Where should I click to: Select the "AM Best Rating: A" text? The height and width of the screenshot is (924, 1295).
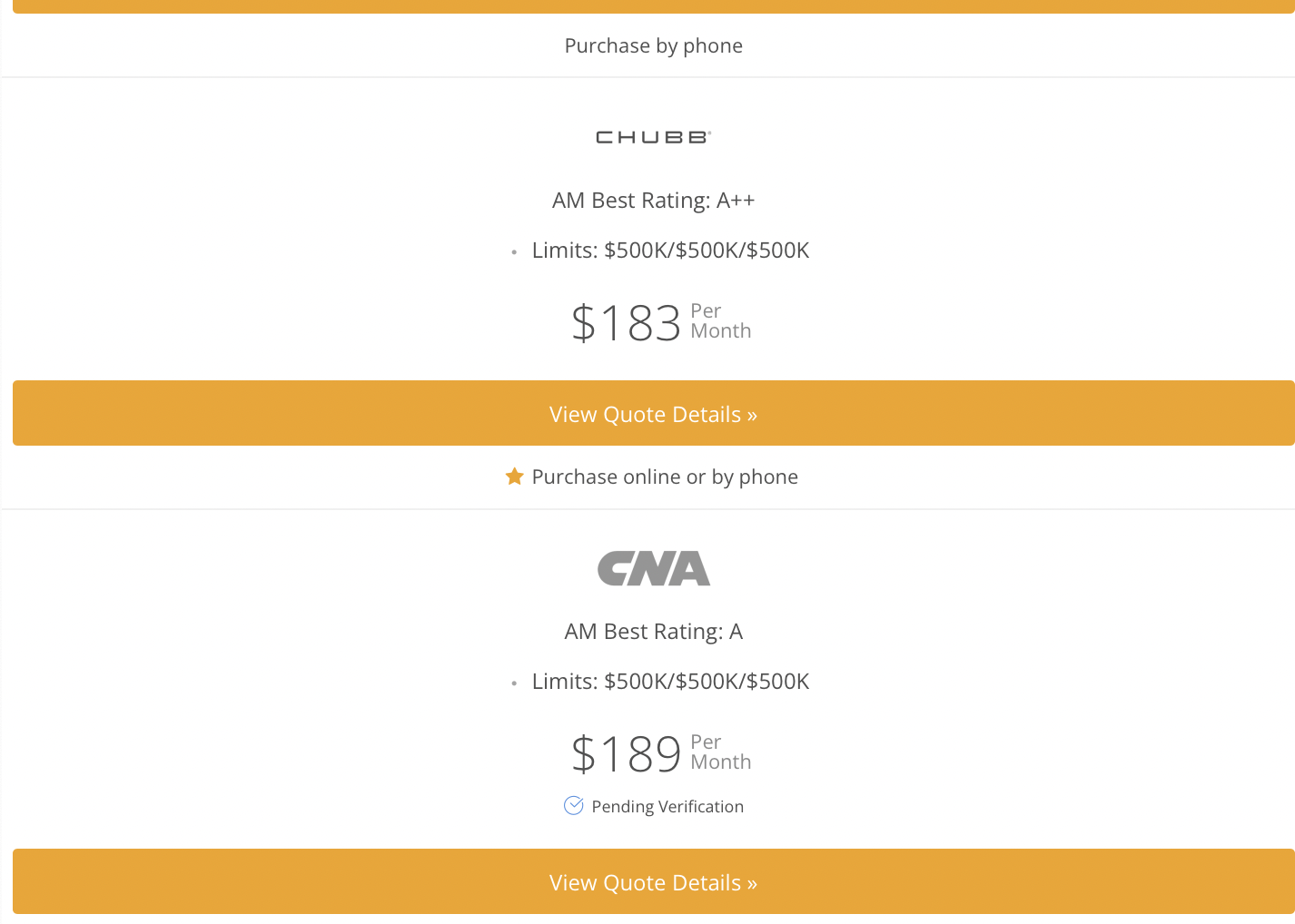(x=653, y=632)
